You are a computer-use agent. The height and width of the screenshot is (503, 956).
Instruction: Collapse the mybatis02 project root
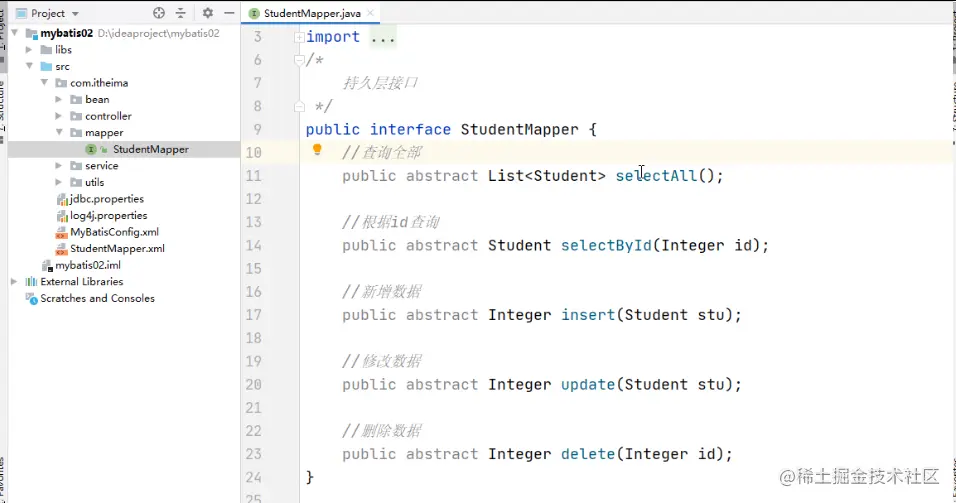coord(15,33)
